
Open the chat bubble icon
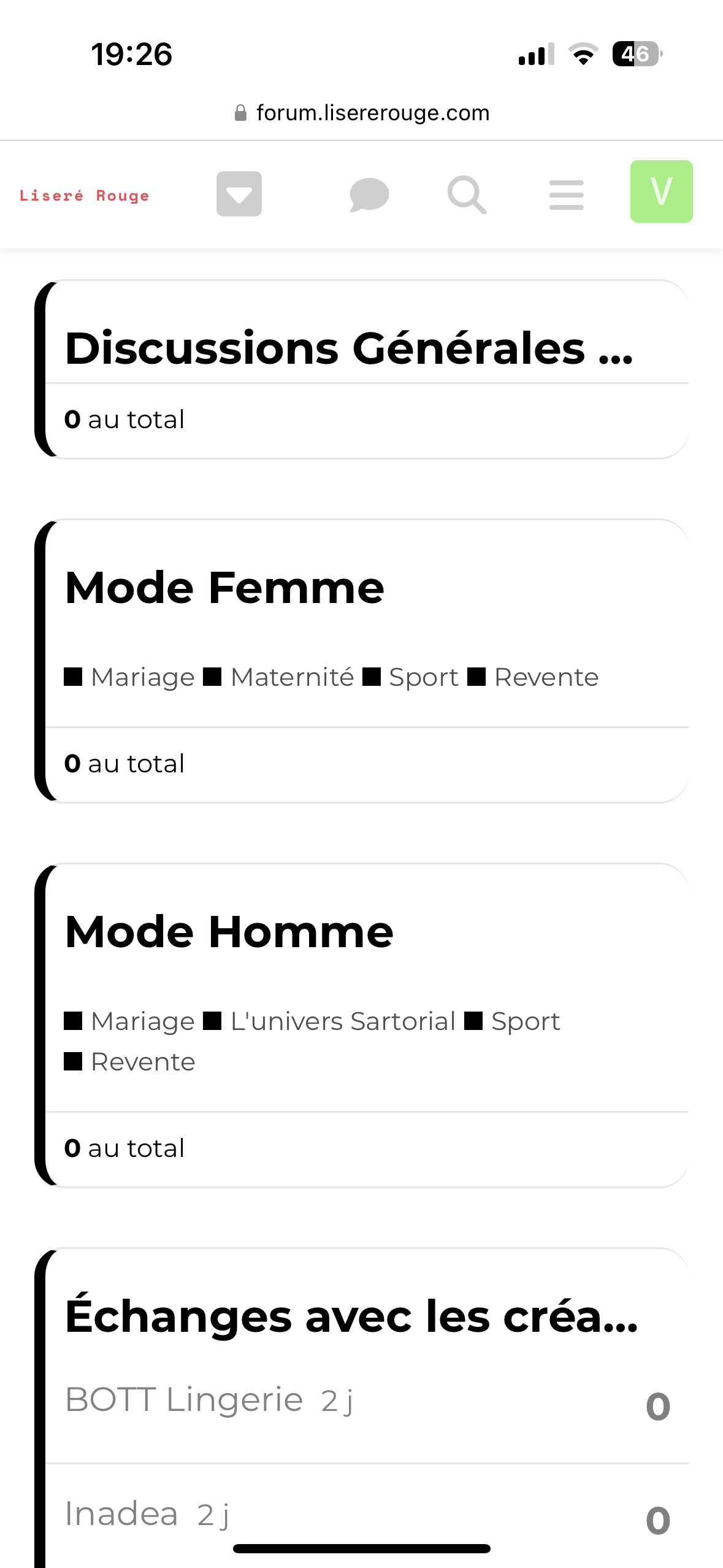(x=369, y=194)
